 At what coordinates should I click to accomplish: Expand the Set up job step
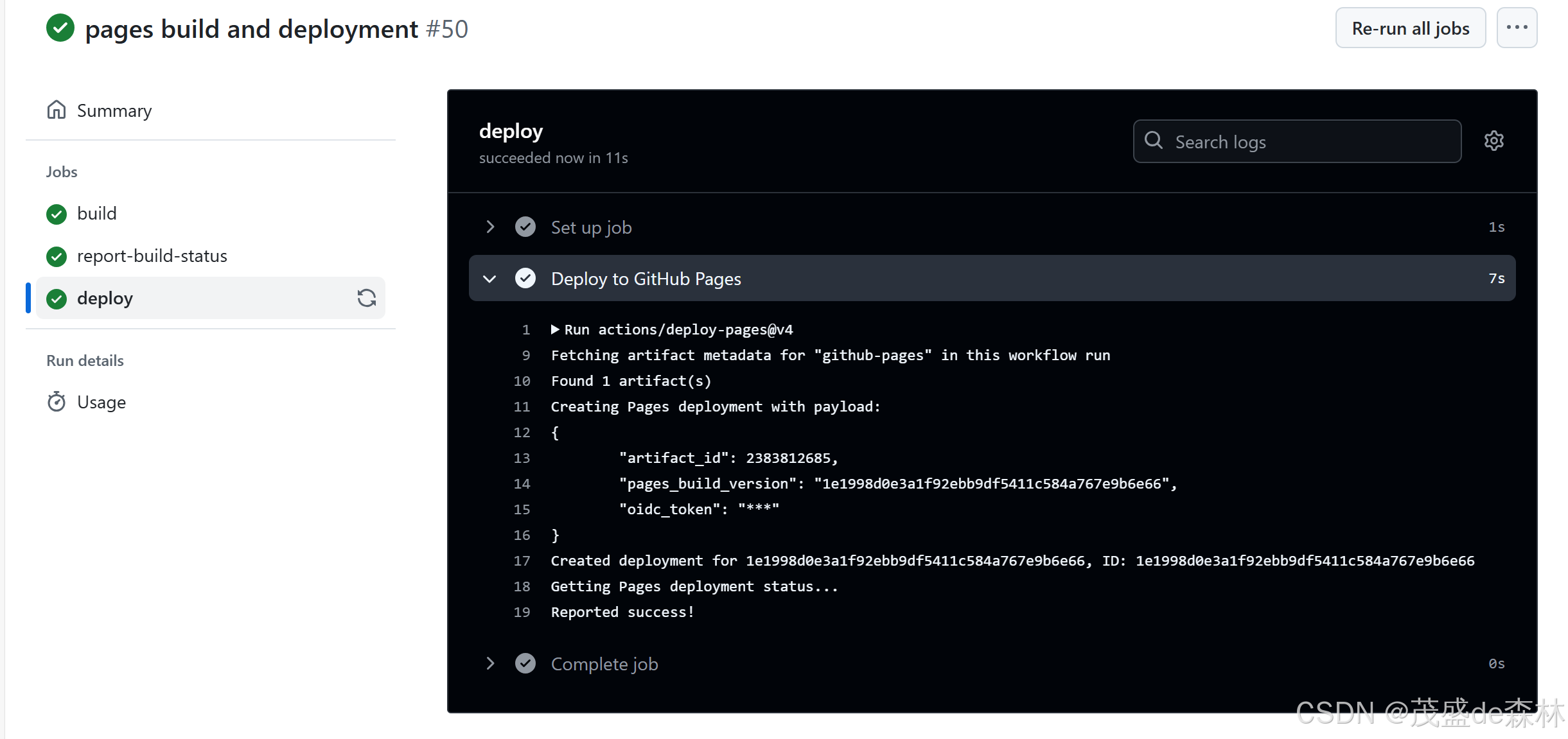tap(490, 227)
